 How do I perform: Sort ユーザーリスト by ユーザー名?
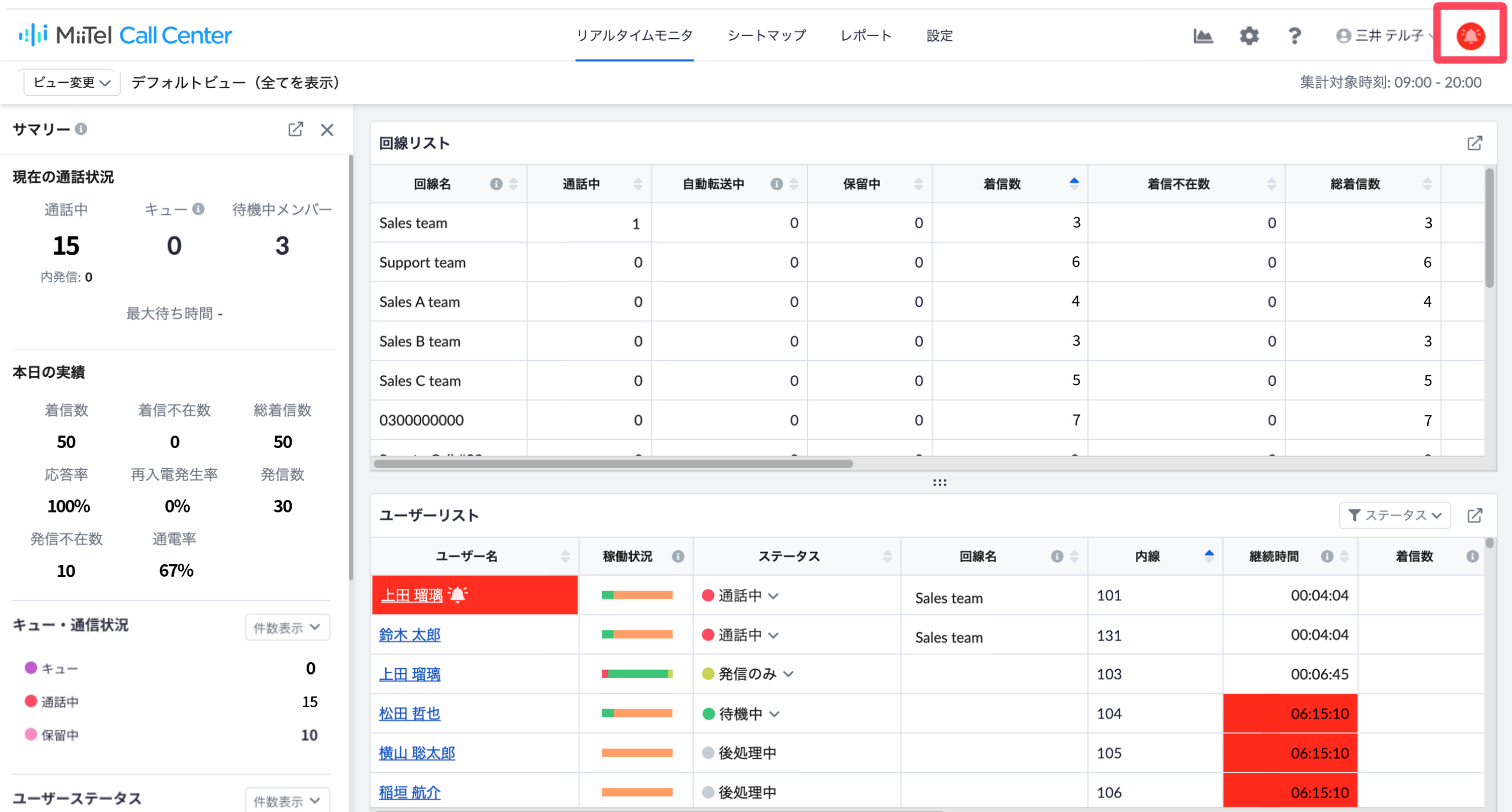pyautogui.click(x=565, y=556)
